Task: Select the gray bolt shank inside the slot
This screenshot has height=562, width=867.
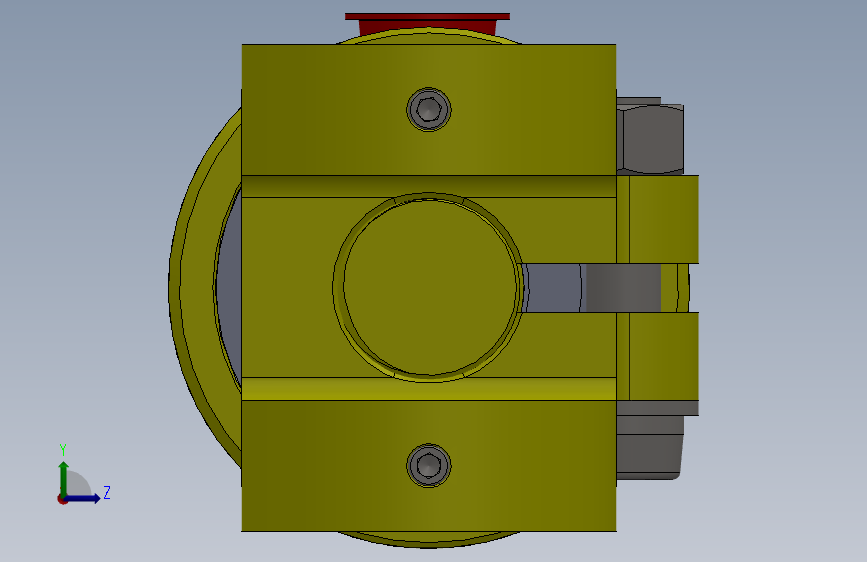Action: pos(623,288)
